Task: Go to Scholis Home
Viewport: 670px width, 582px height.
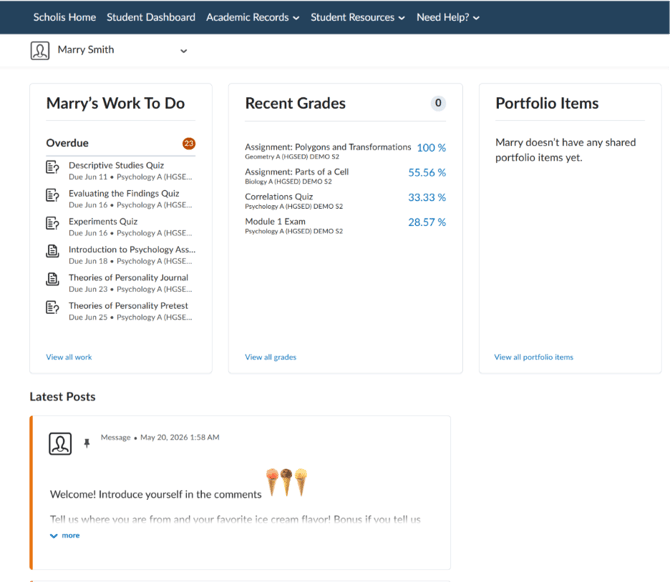Action: tap(65, 18)
